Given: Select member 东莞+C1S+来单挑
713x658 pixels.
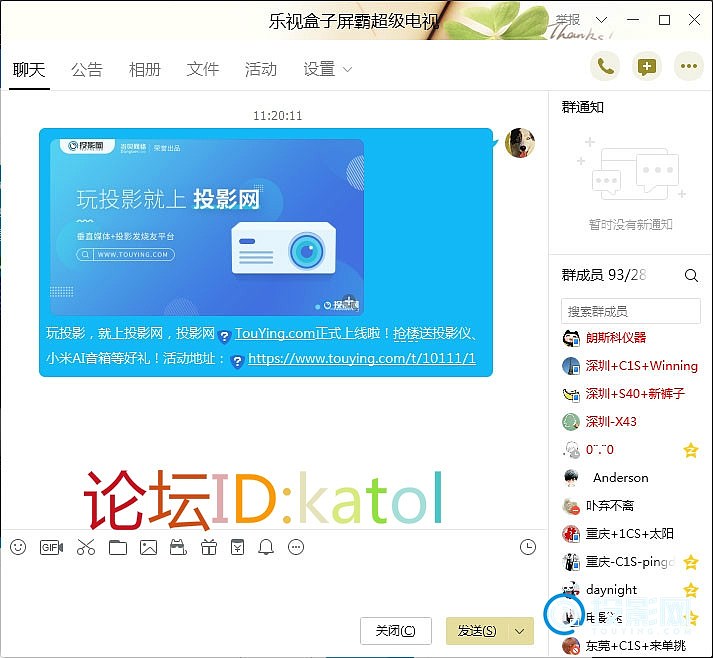Looking at the screenshot, I should pyautogui.click(x=631, y=646).
